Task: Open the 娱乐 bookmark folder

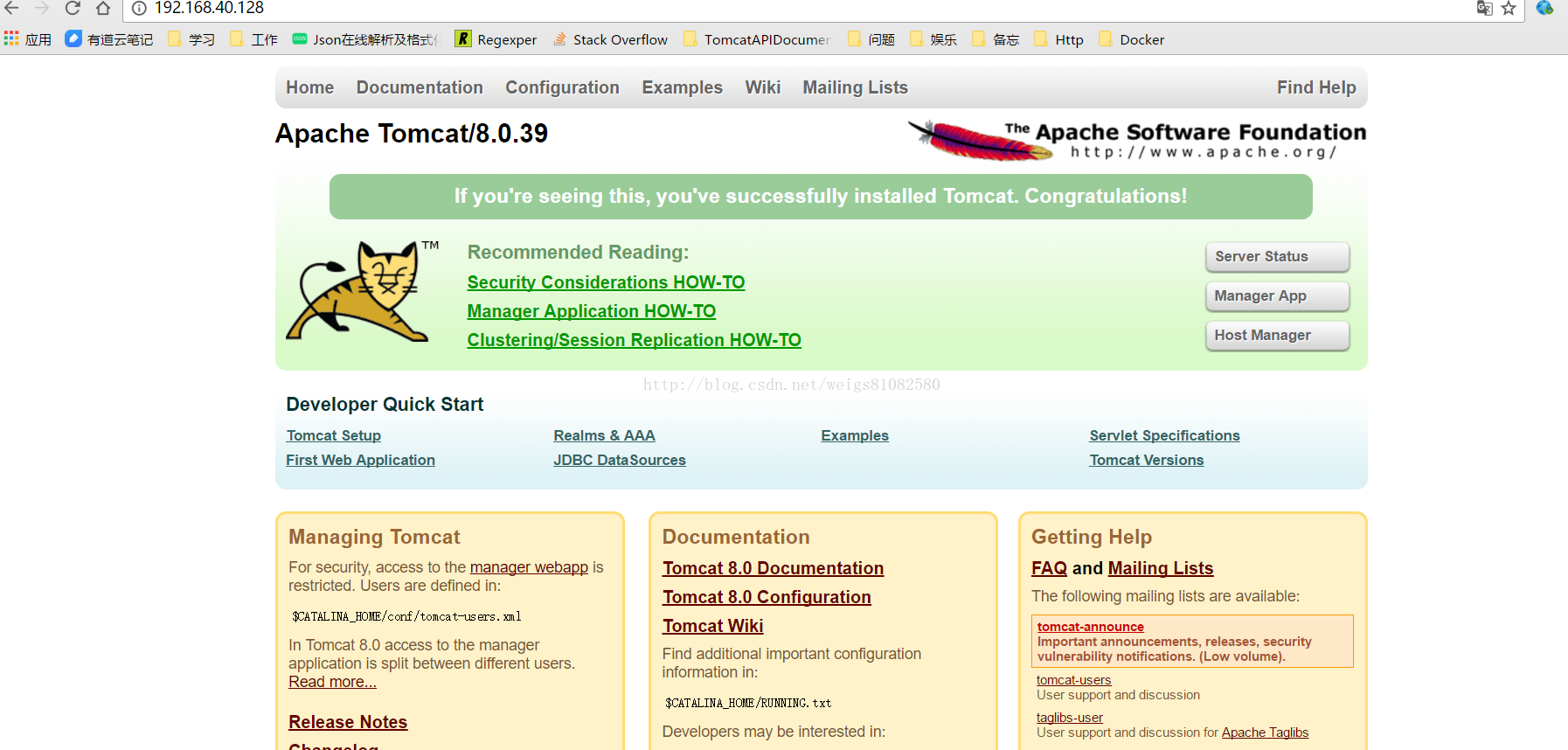Action: pyautogui.click(x=933, y=39)
